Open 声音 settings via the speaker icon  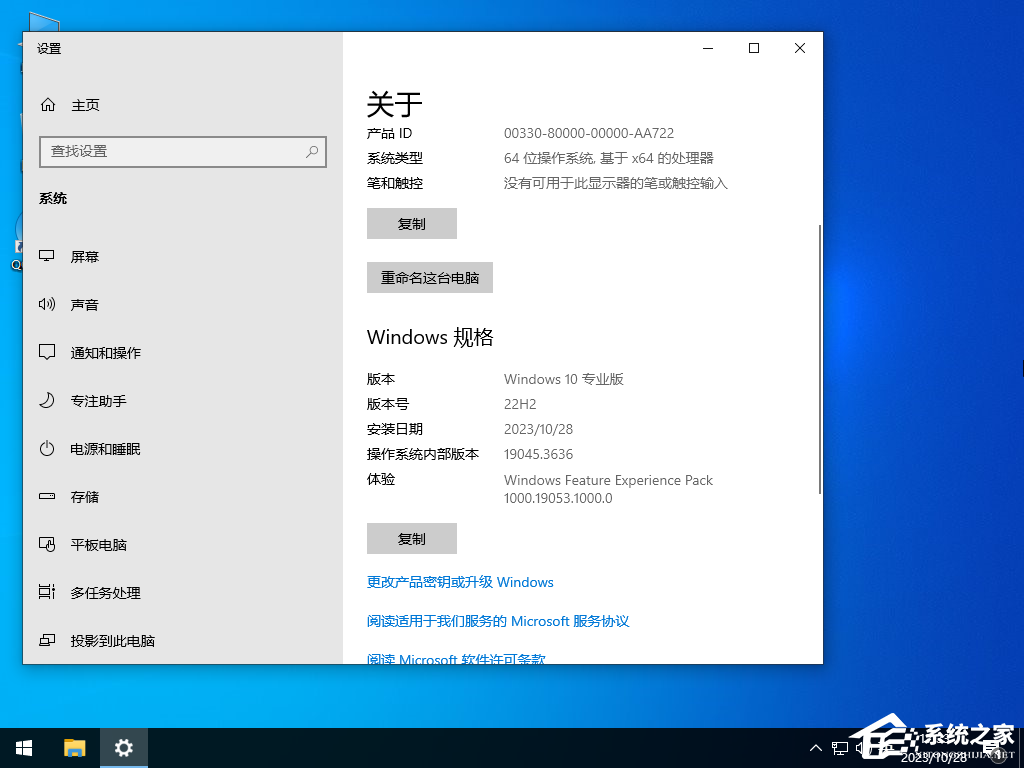coord(47,304)
